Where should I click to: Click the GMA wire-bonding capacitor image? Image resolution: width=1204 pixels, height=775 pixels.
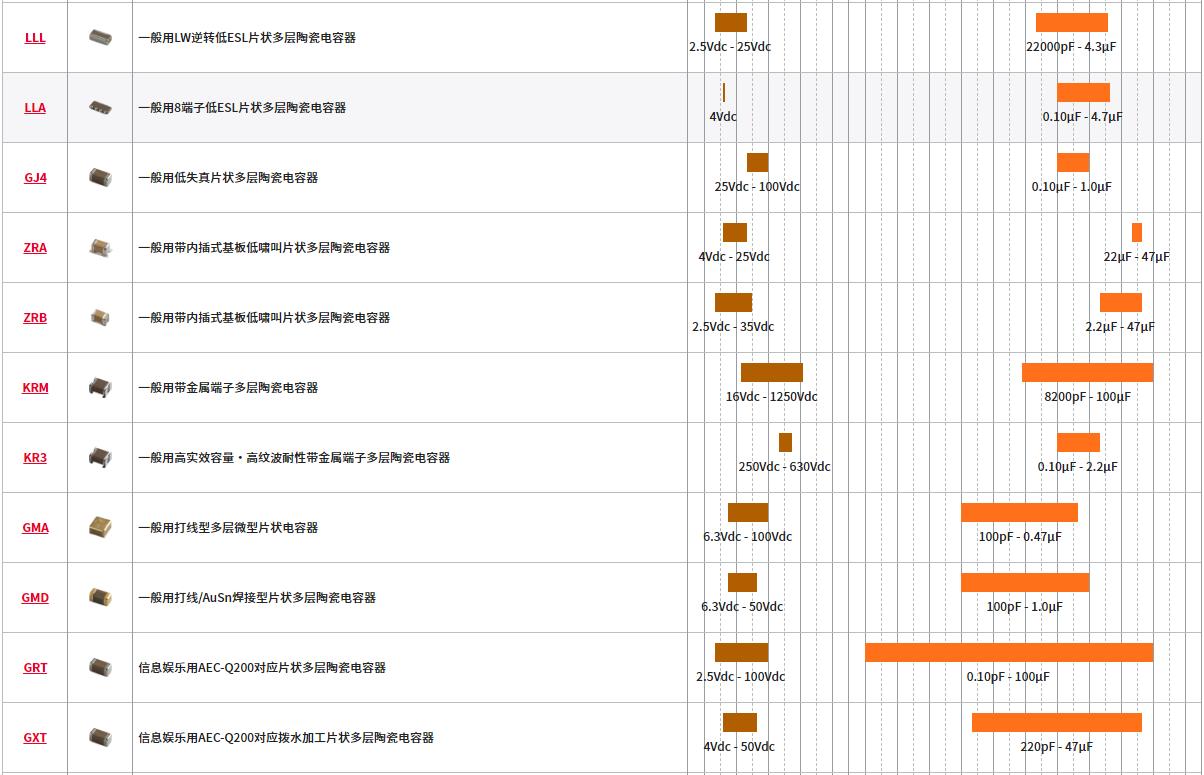tap(100, 526)
